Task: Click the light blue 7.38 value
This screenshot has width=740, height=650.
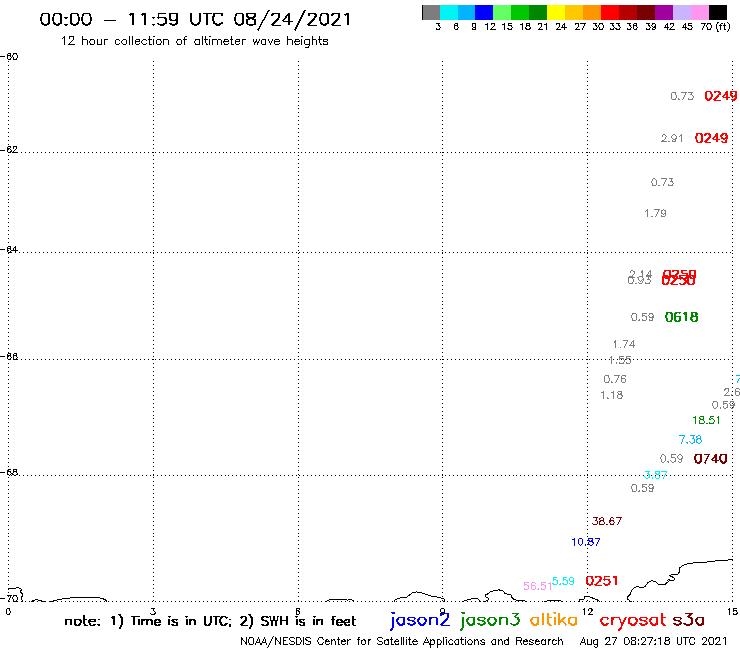Action: [x=690, y=439]
